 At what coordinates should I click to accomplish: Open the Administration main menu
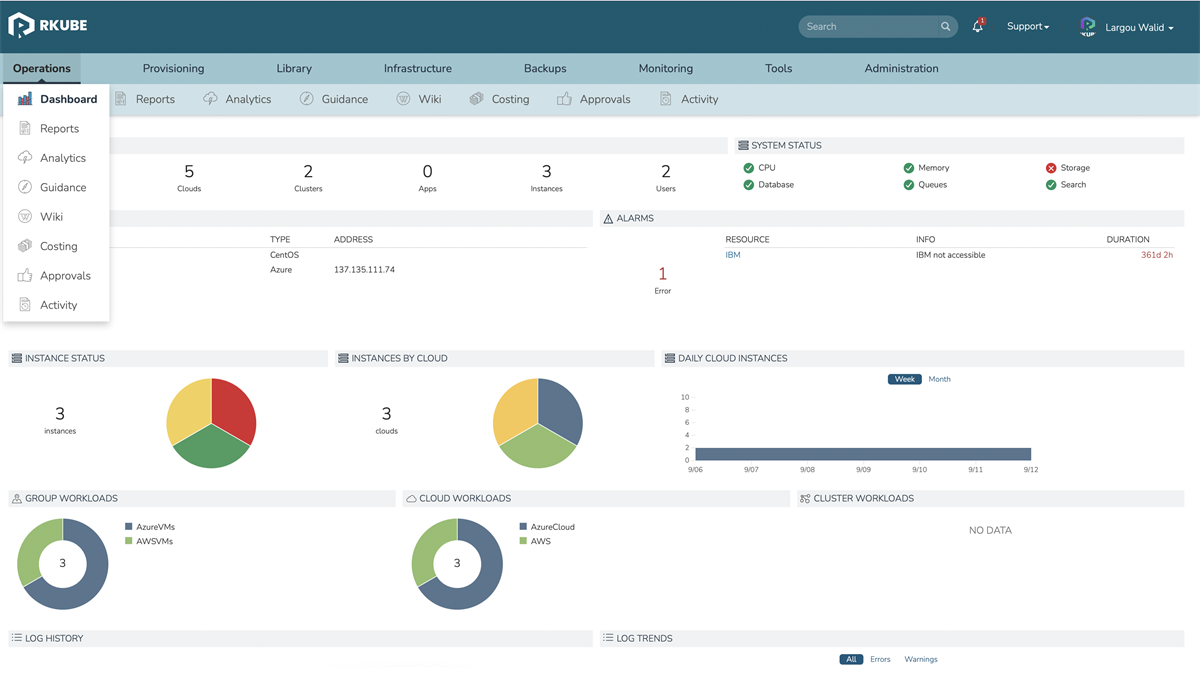tap(902, 68)
